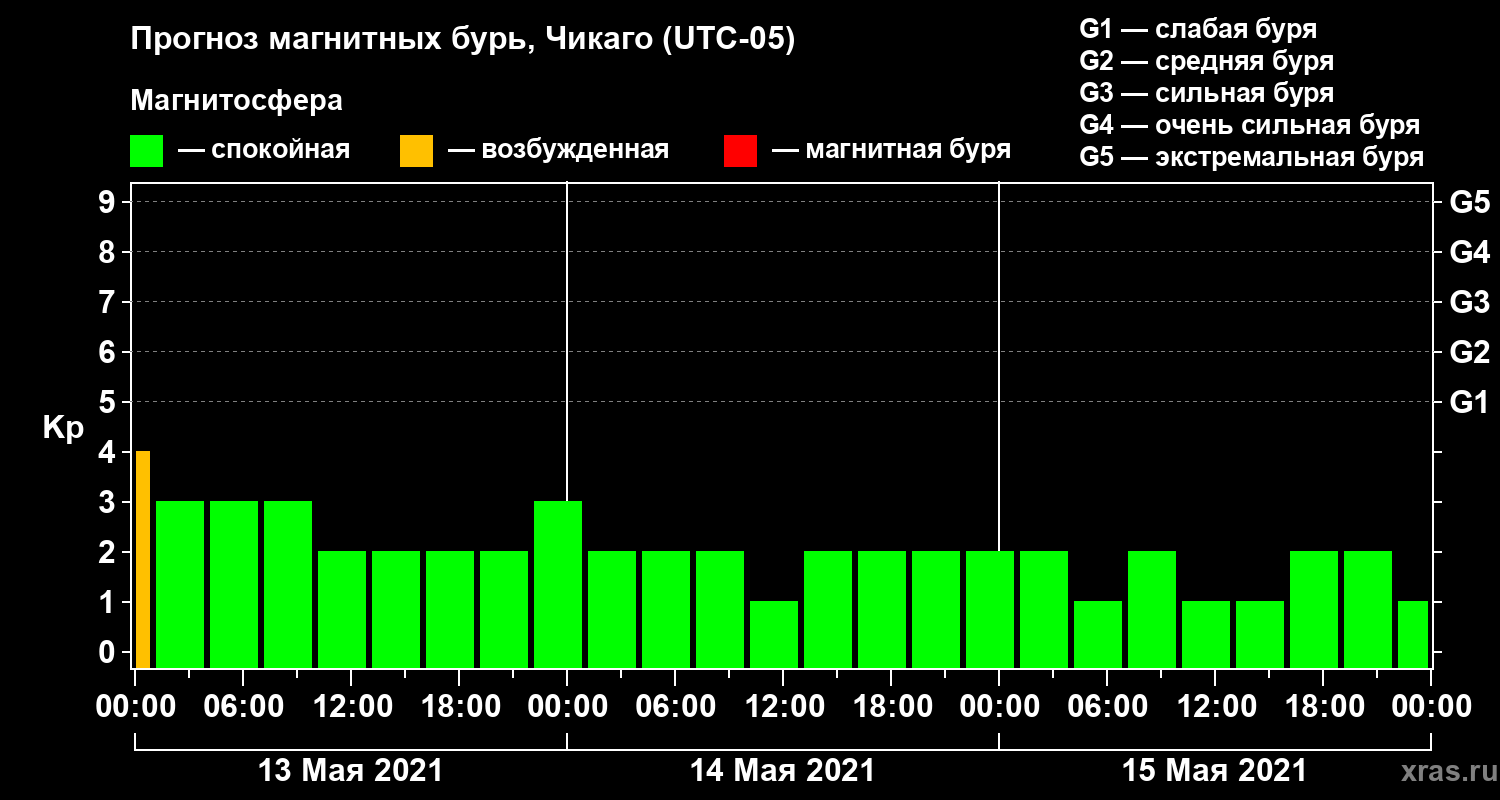Image resolution: width=1500 pixels, height=800 pixels.
Task: Click the Kp axis label
Action: [x=63, y=429]
